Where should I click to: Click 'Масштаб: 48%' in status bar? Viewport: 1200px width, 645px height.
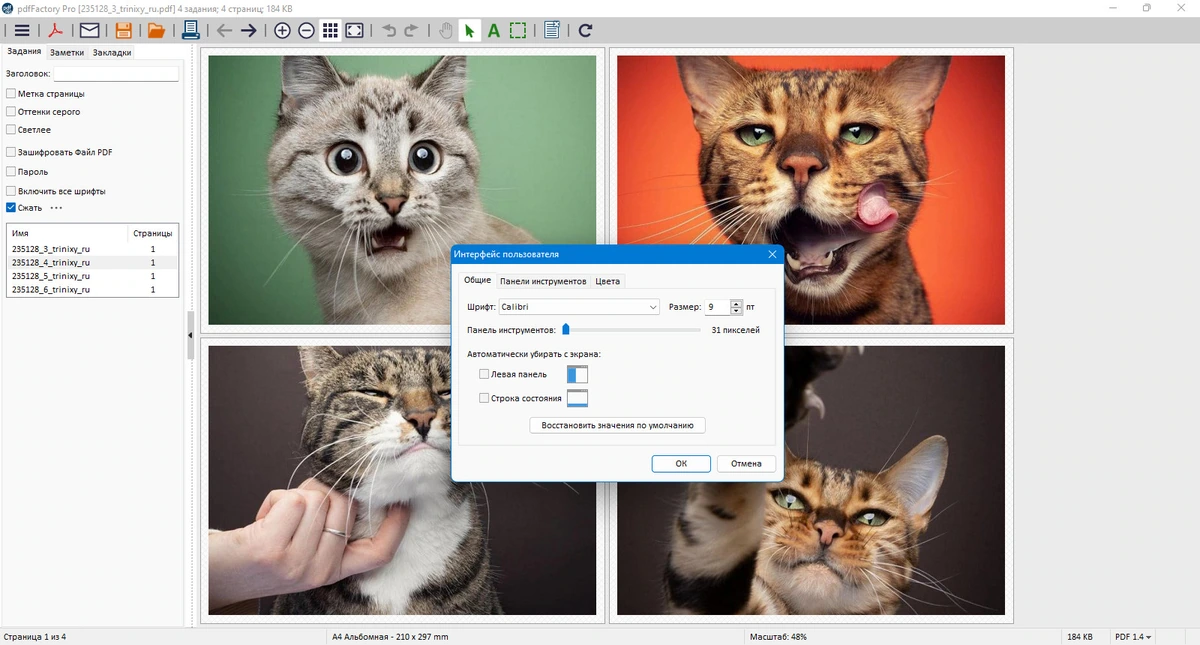pyautogui.click(x=778, y=637)
